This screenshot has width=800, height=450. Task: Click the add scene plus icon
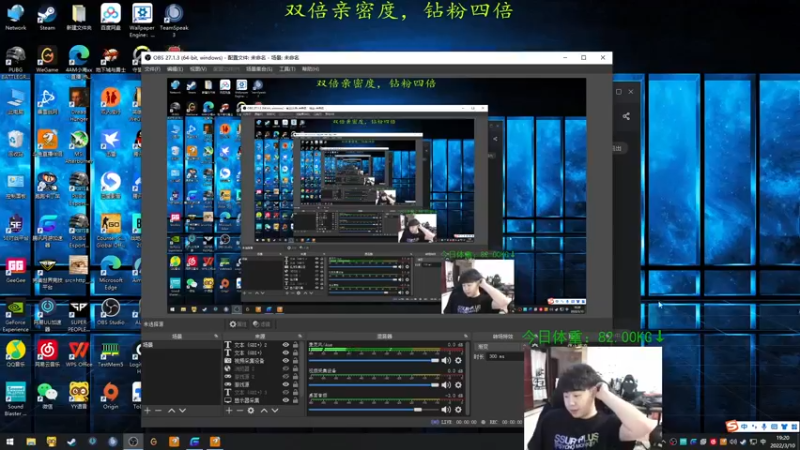(x=147, y=410)
